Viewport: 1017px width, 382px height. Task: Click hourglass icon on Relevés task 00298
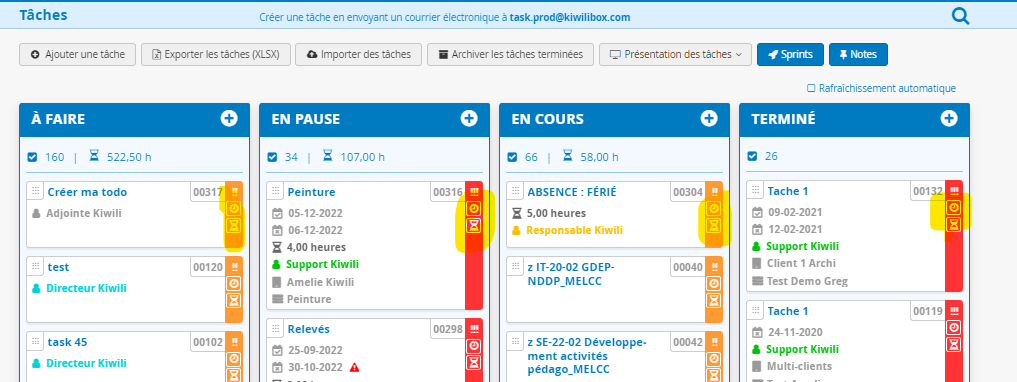[x=474, y=362]
